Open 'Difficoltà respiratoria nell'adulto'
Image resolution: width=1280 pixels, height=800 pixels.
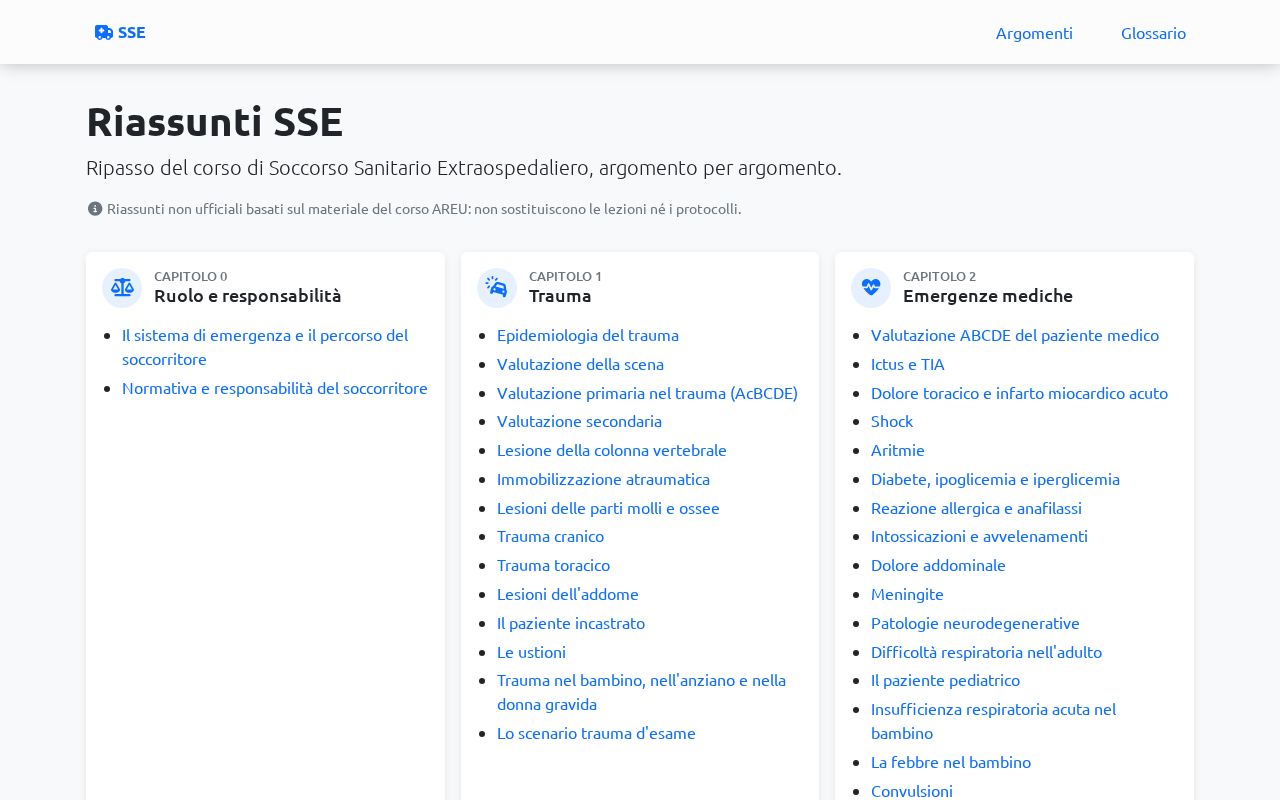(x=986, y=652)
